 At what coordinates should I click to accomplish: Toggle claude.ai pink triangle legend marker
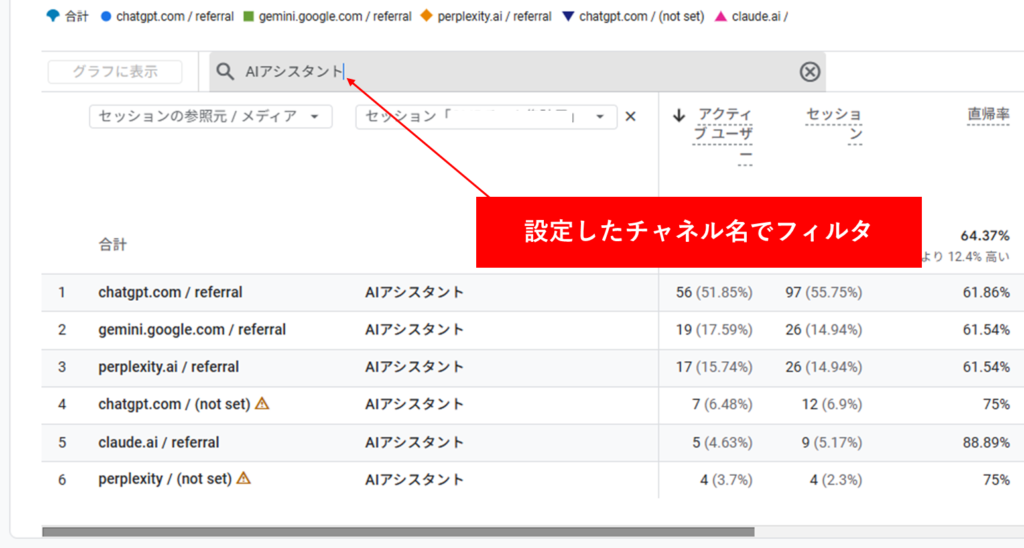tap(720, 17)
